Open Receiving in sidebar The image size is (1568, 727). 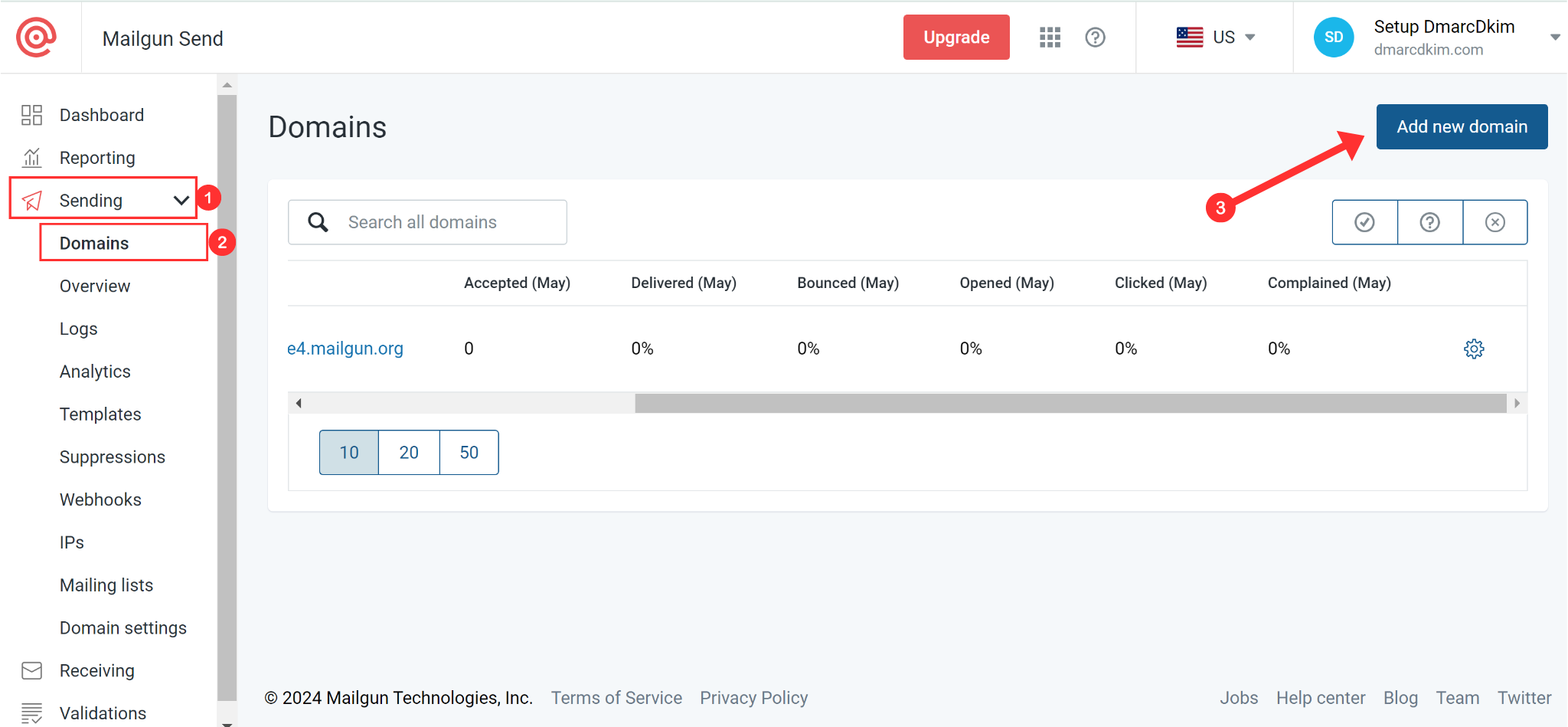tap(97, 671)
